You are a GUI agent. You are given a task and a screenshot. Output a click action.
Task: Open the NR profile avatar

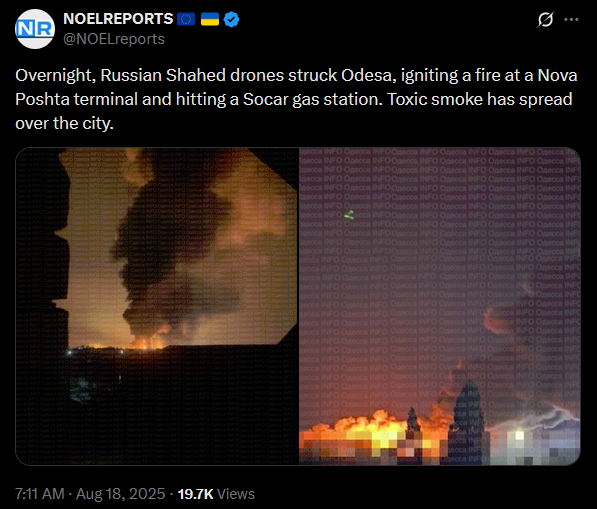35,29
